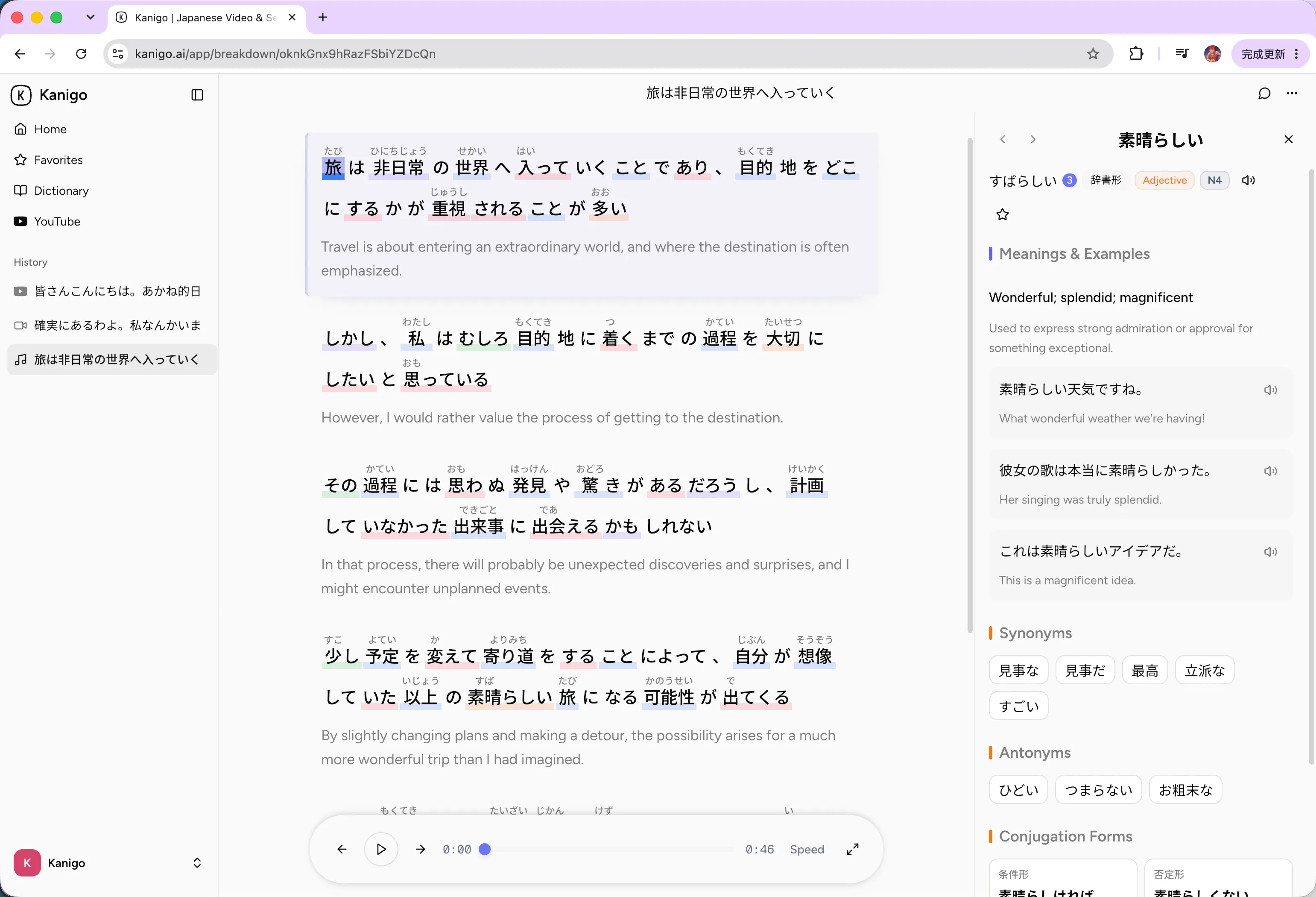
Task: Go to next word in detail panel
Action: [1033, 139]
